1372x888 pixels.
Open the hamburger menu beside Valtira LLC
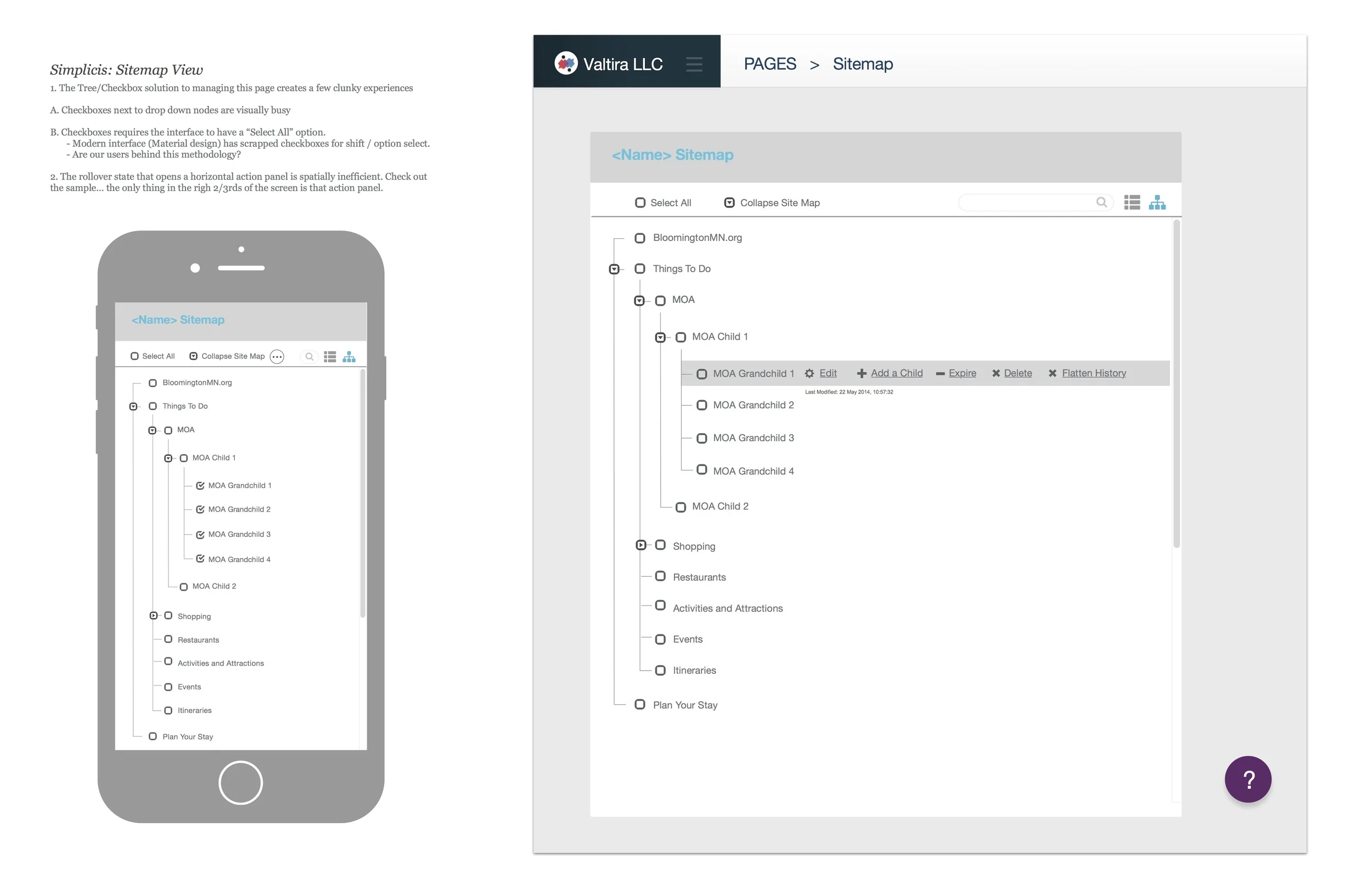[694, 64]
